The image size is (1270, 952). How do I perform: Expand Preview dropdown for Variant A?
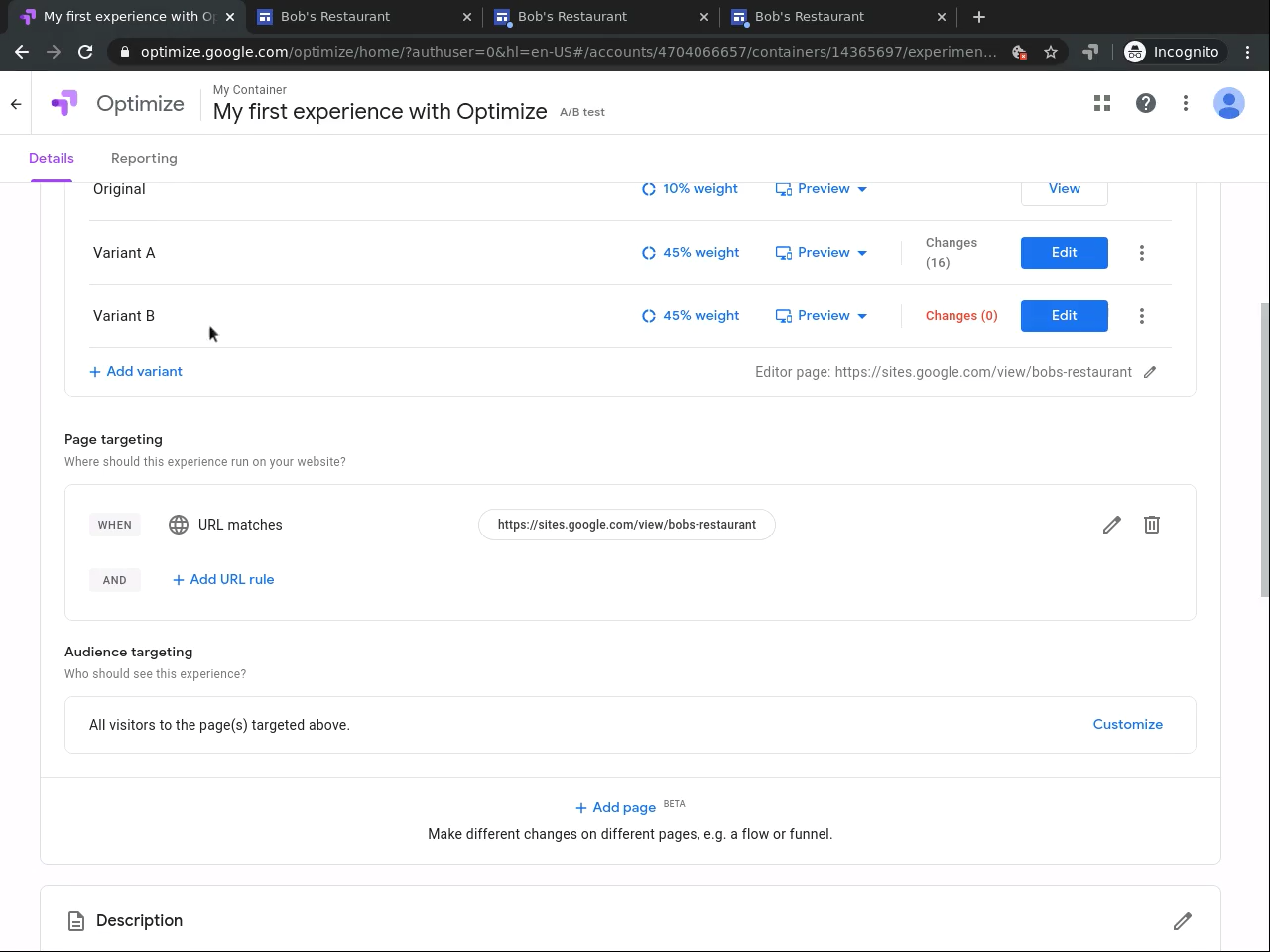coord(822,253)
